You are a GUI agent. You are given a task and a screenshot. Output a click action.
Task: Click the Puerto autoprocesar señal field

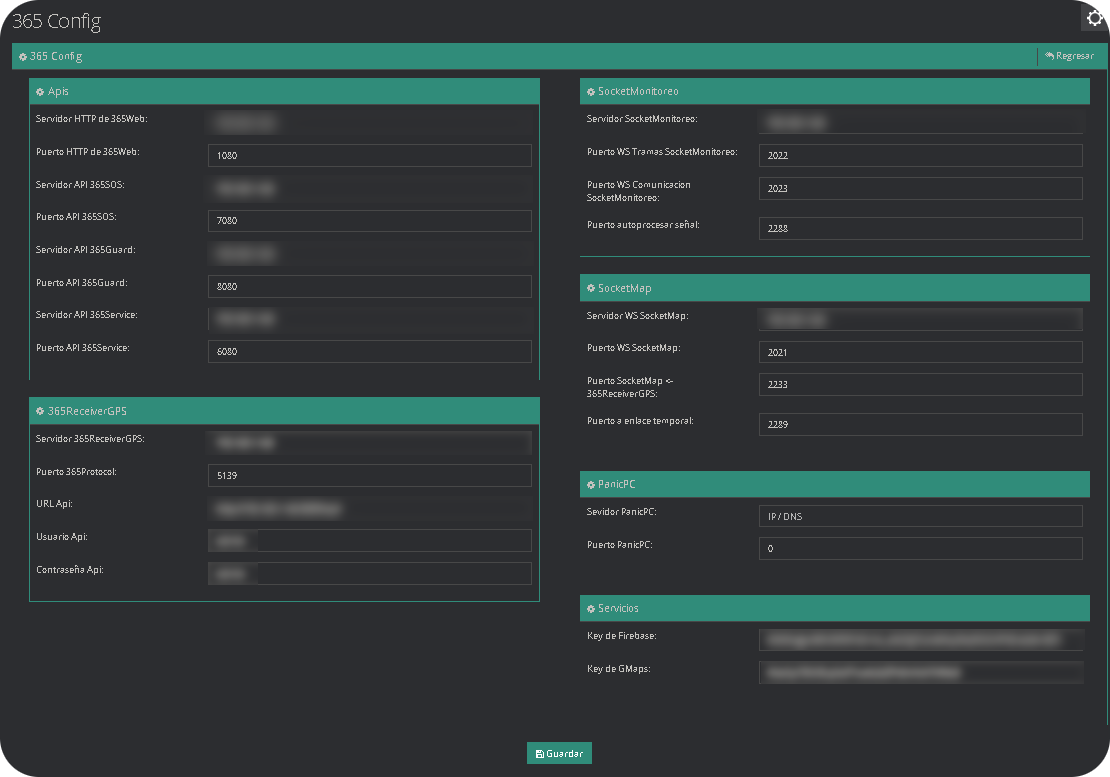(x=919, y=228)
